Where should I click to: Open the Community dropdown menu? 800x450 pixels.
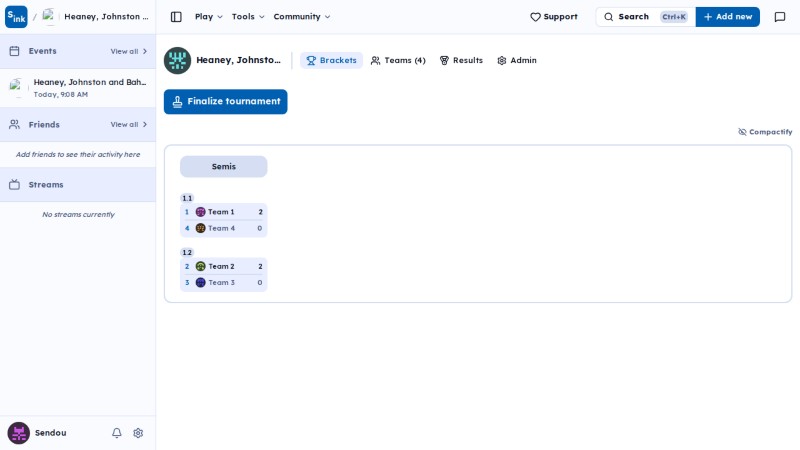[x=302, y=17]
